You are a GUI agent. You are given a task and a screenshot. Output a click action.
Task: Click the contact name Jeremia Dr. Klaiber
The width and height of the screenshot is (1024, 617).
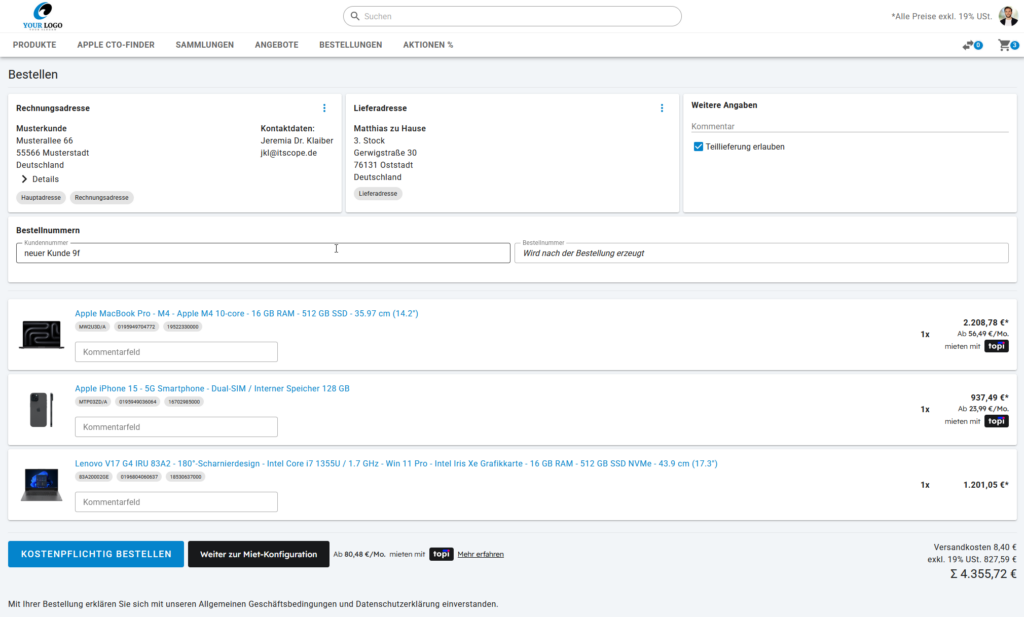tap(297, 141)
